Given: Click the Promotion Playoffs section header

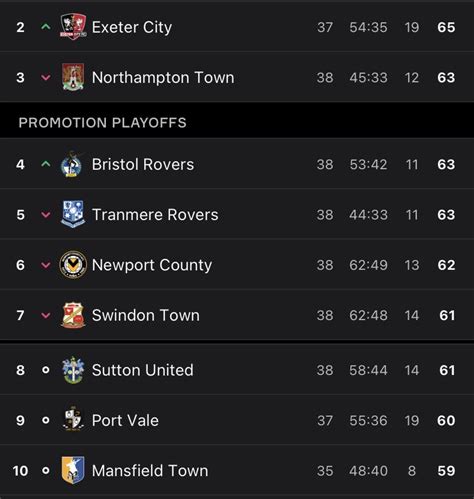Looking at the screenshot, I should 103,123.
